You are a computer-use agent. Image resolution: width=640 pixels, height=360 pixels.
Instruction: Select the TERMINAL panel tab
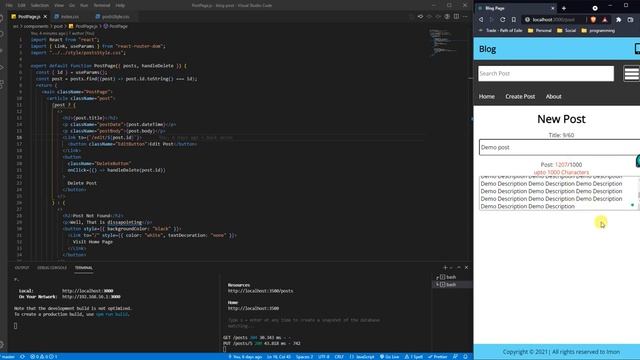pyautogui.click(x=84, y=268)
